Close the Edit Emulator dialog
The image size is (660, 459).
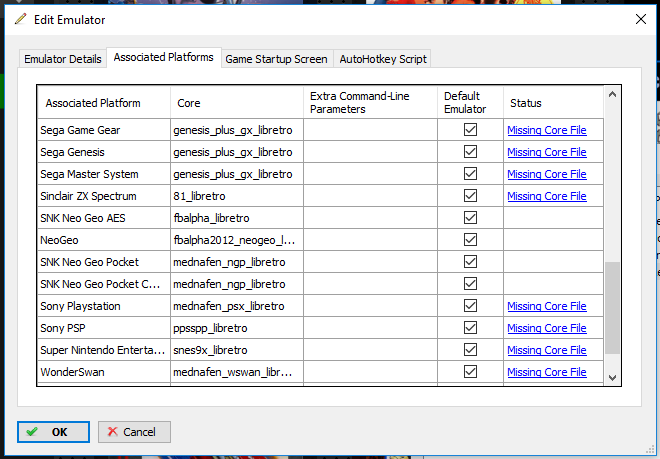point(641,19)
